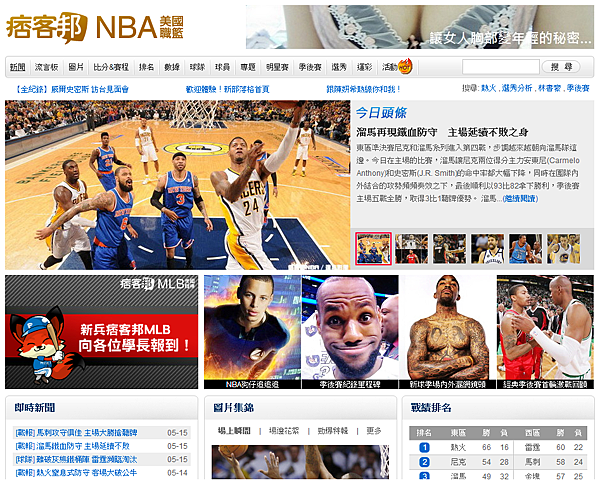Open the 運彩 menu
Image resolution: width=600 pixels, height=485 pixels.
tap(364, 67)
